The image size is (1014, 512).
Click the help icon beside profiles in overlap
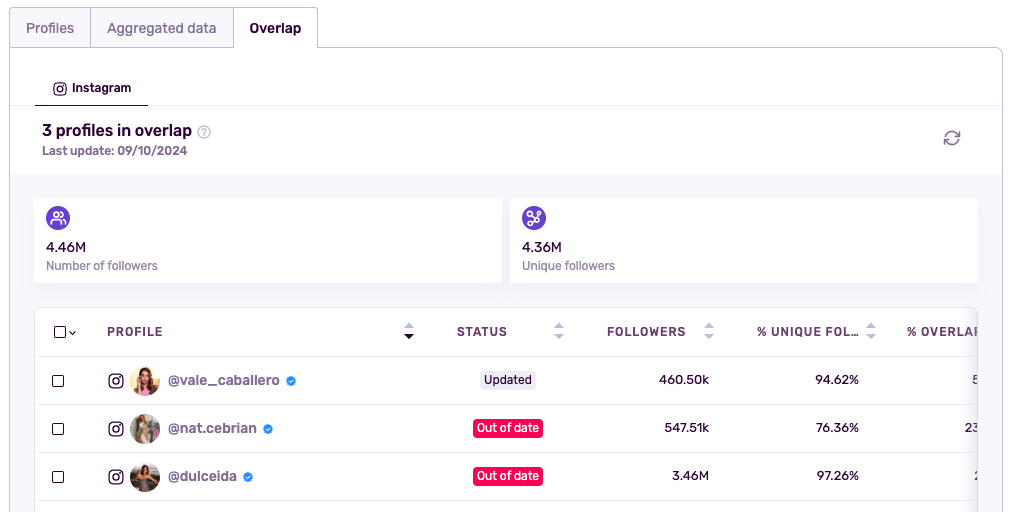tap(204, 132)
